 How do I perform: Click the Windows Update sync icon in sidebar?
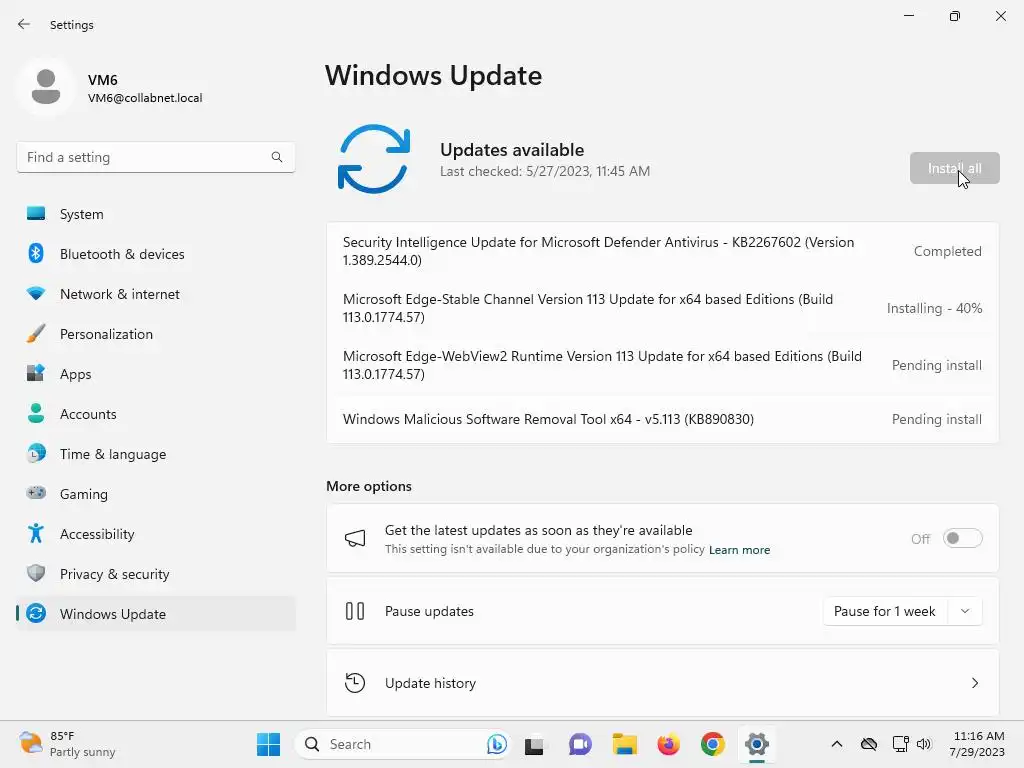[36, 613]
